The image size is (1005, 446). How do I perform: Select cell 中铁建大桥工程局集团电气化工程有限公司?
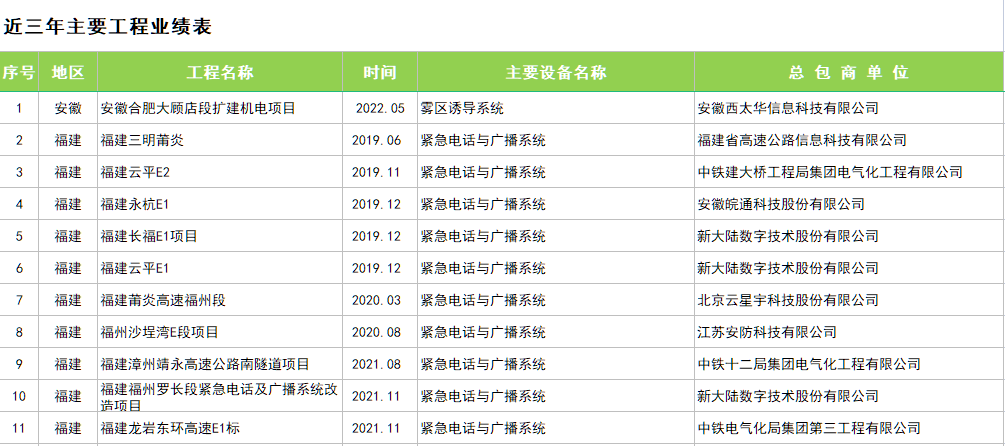pos(849,172)
